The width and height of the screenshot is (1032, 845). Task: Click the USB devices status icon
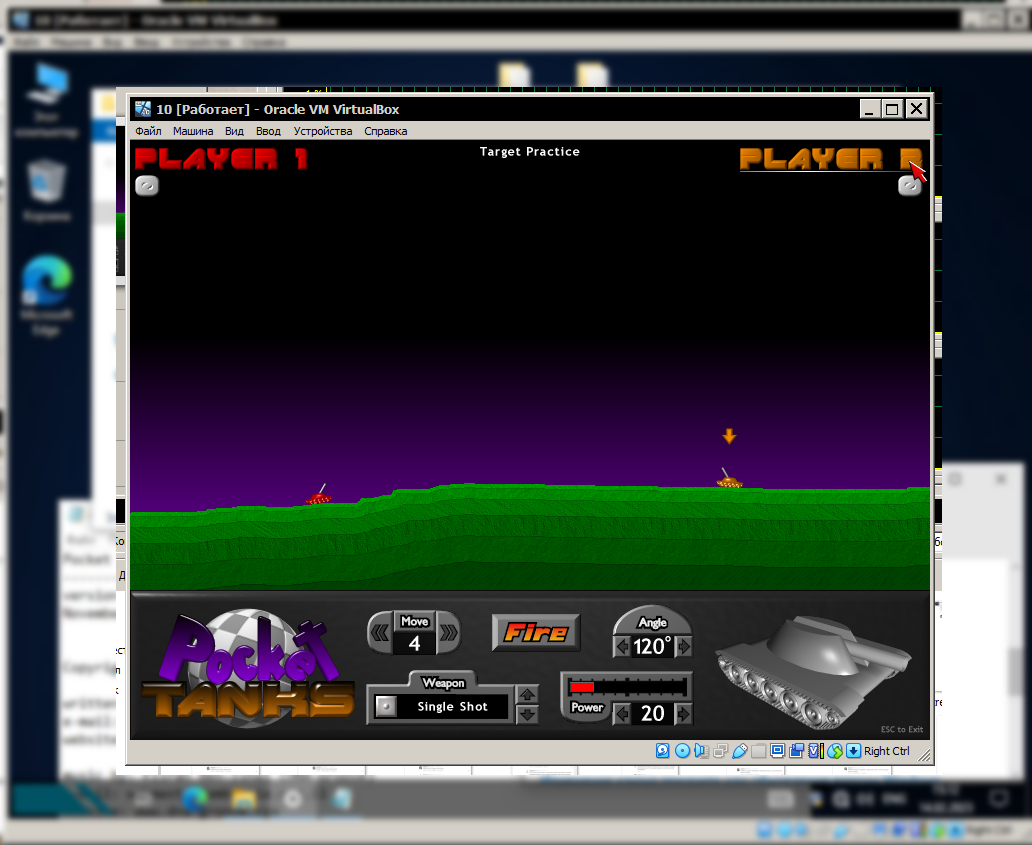740,751
